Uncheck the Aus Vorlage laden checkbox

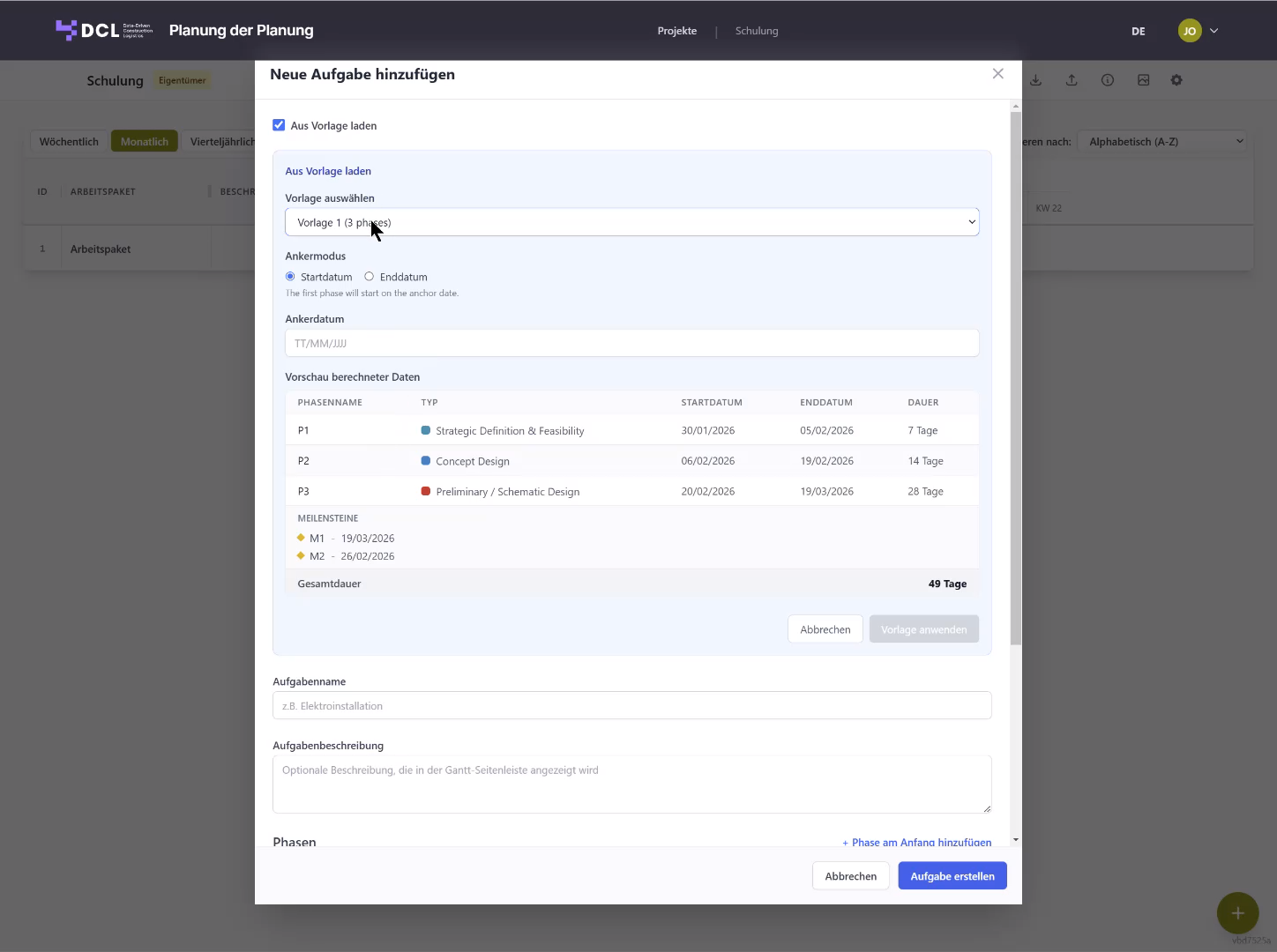point(279,125)
